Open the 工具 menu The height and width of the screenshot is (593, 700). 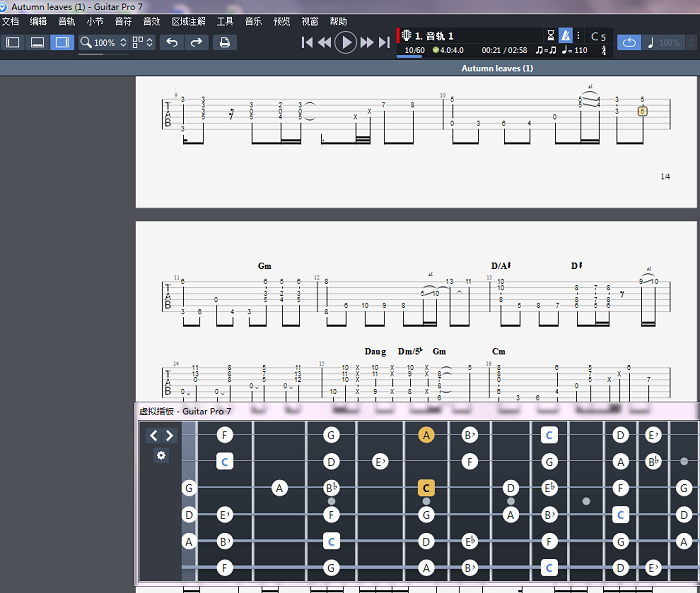pyautogui.click(x=225, y=21)
